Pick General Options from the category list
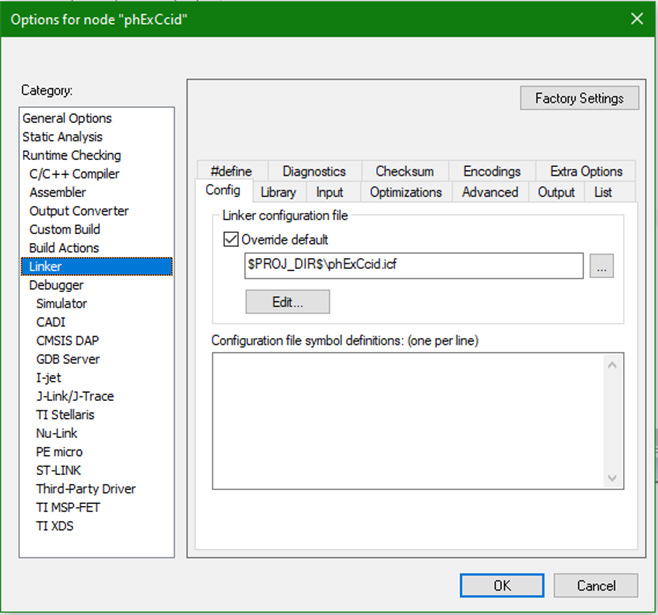 coord(67,118)
